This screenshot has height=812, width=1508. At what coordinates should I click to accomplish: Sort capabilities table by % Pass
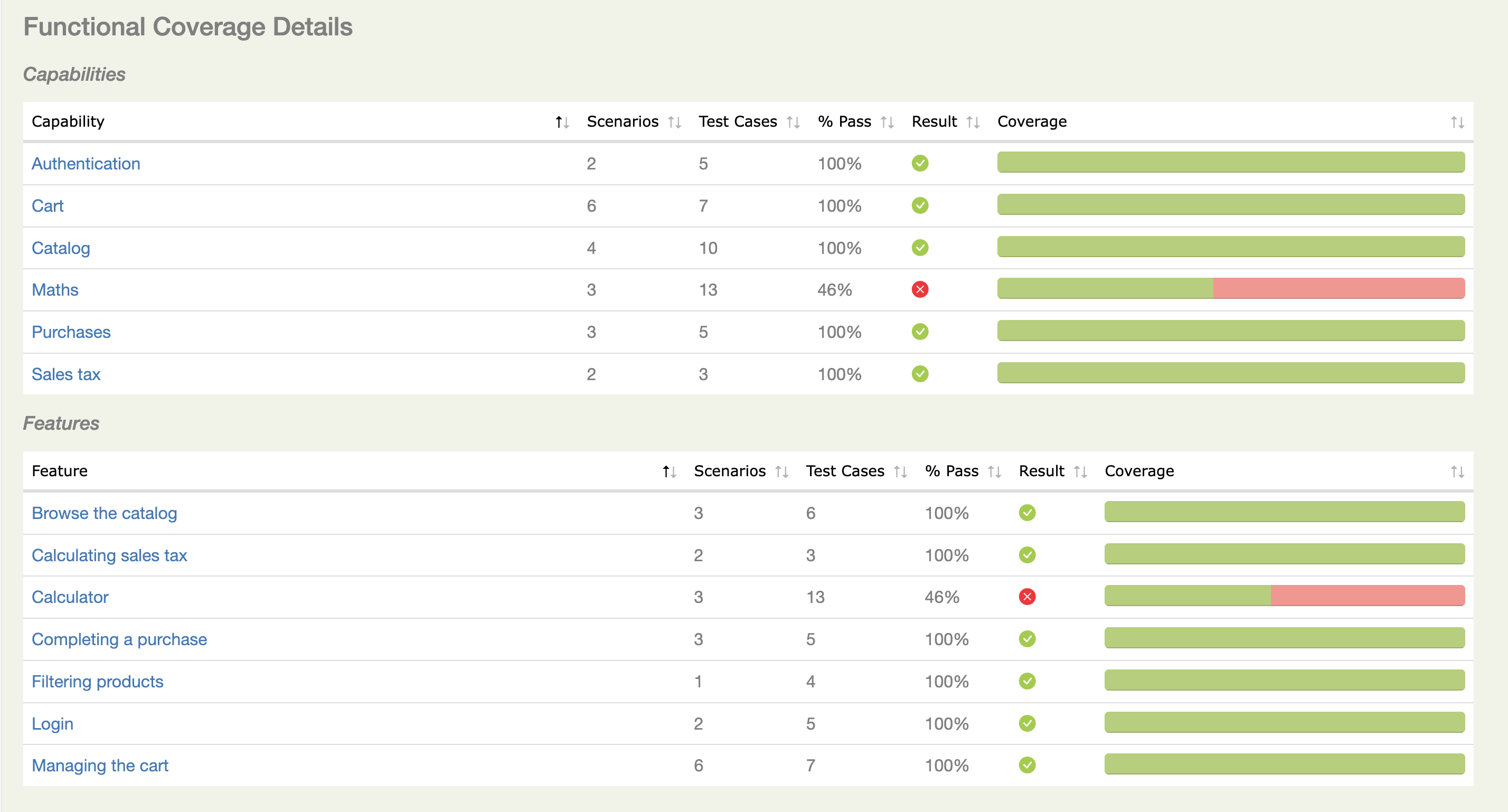click(887, 122)
